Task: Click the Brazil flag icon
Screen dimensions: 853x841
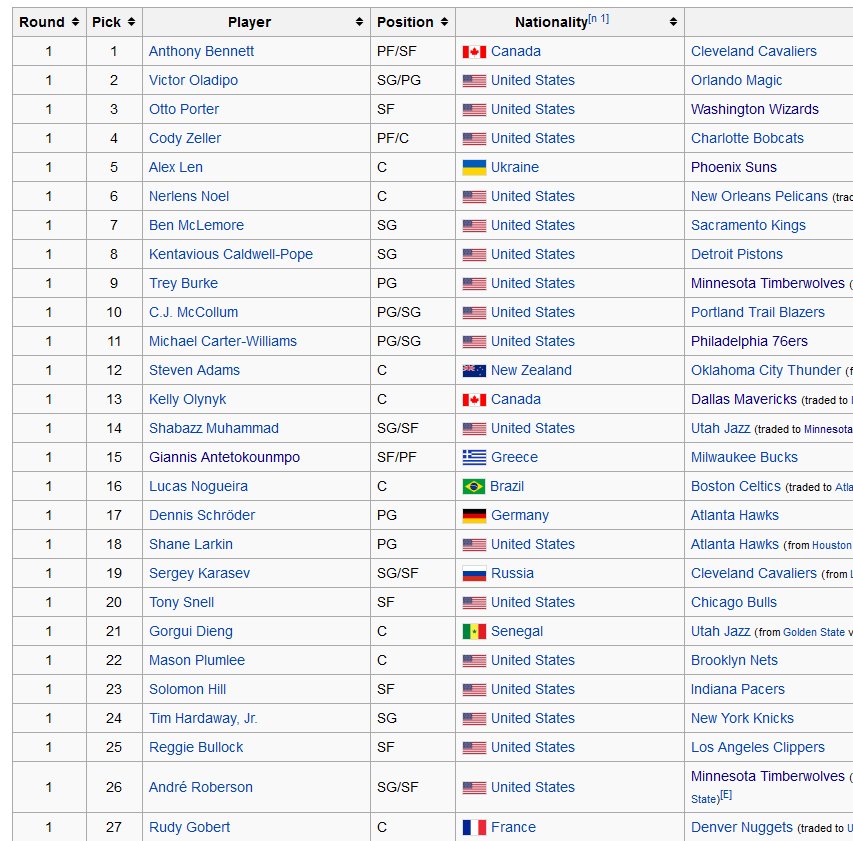Action: tap(473, 486)
